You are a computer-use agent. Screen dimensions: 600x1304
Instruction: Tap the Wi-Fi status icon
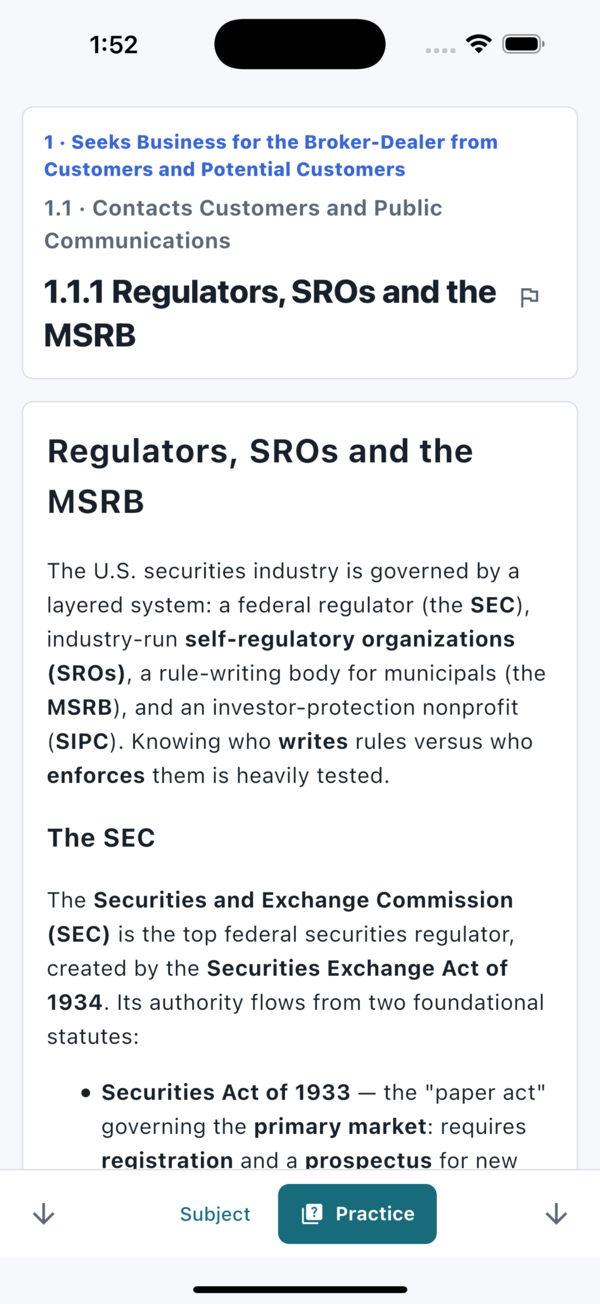[480, 44]
